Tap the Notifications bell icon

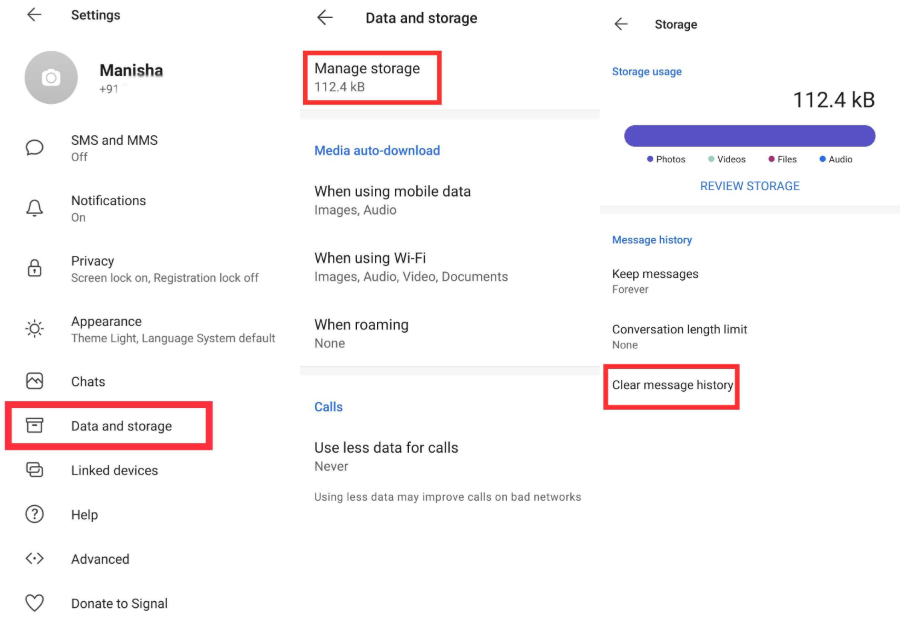[x=35, y=208]
